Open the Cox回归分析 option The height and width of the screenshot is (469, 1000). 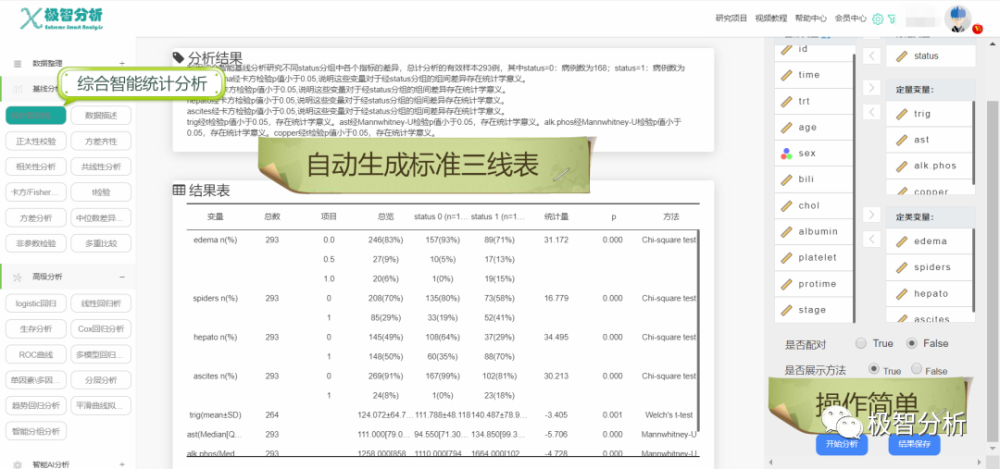pos(101,329)
